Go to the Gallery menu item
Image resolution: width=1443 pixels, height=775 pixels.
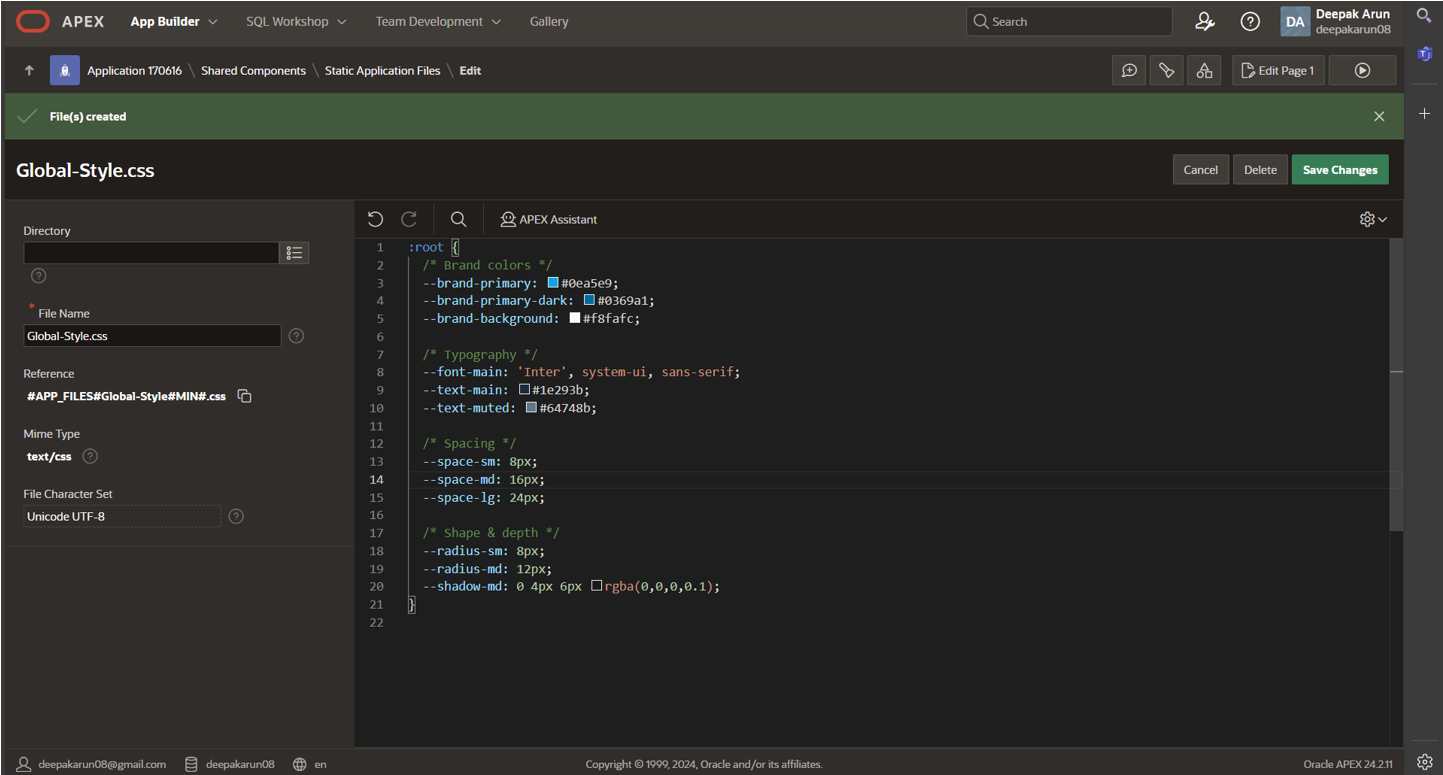point(549,21)
